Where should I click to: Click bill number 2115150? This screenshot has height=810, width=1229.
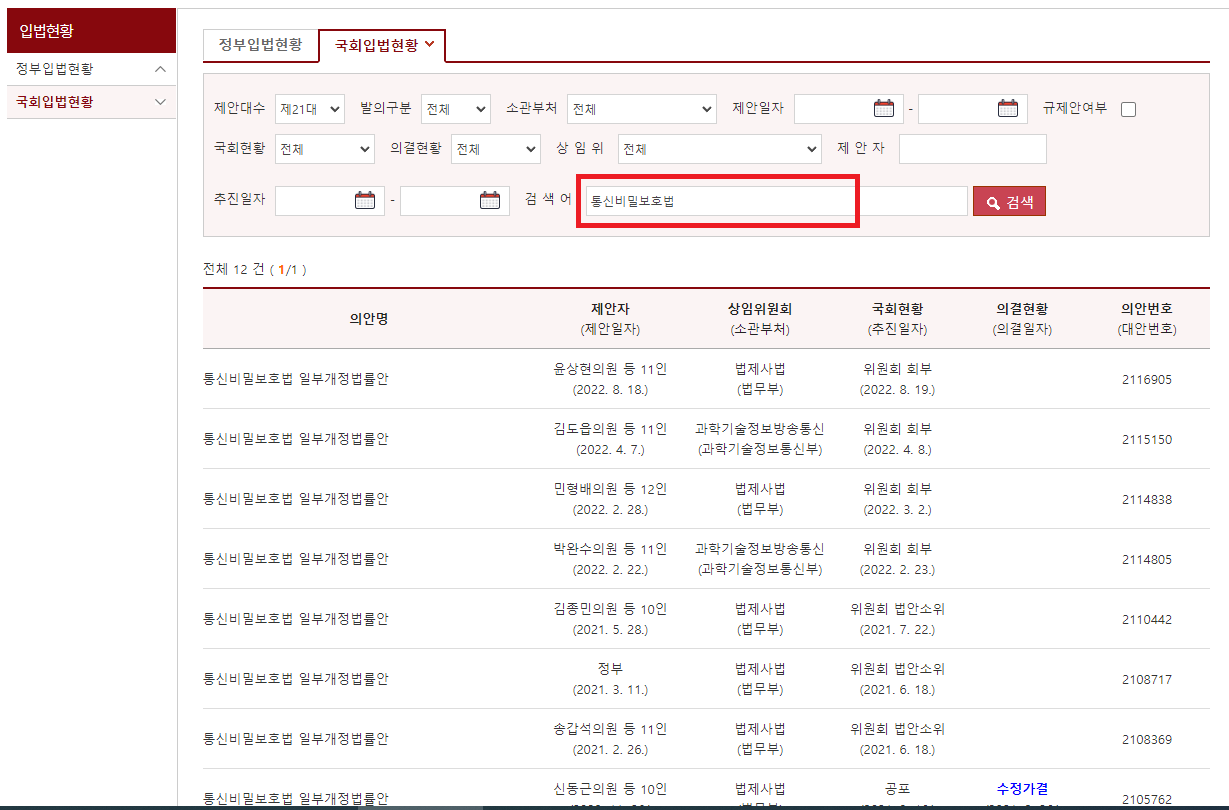1147,439
